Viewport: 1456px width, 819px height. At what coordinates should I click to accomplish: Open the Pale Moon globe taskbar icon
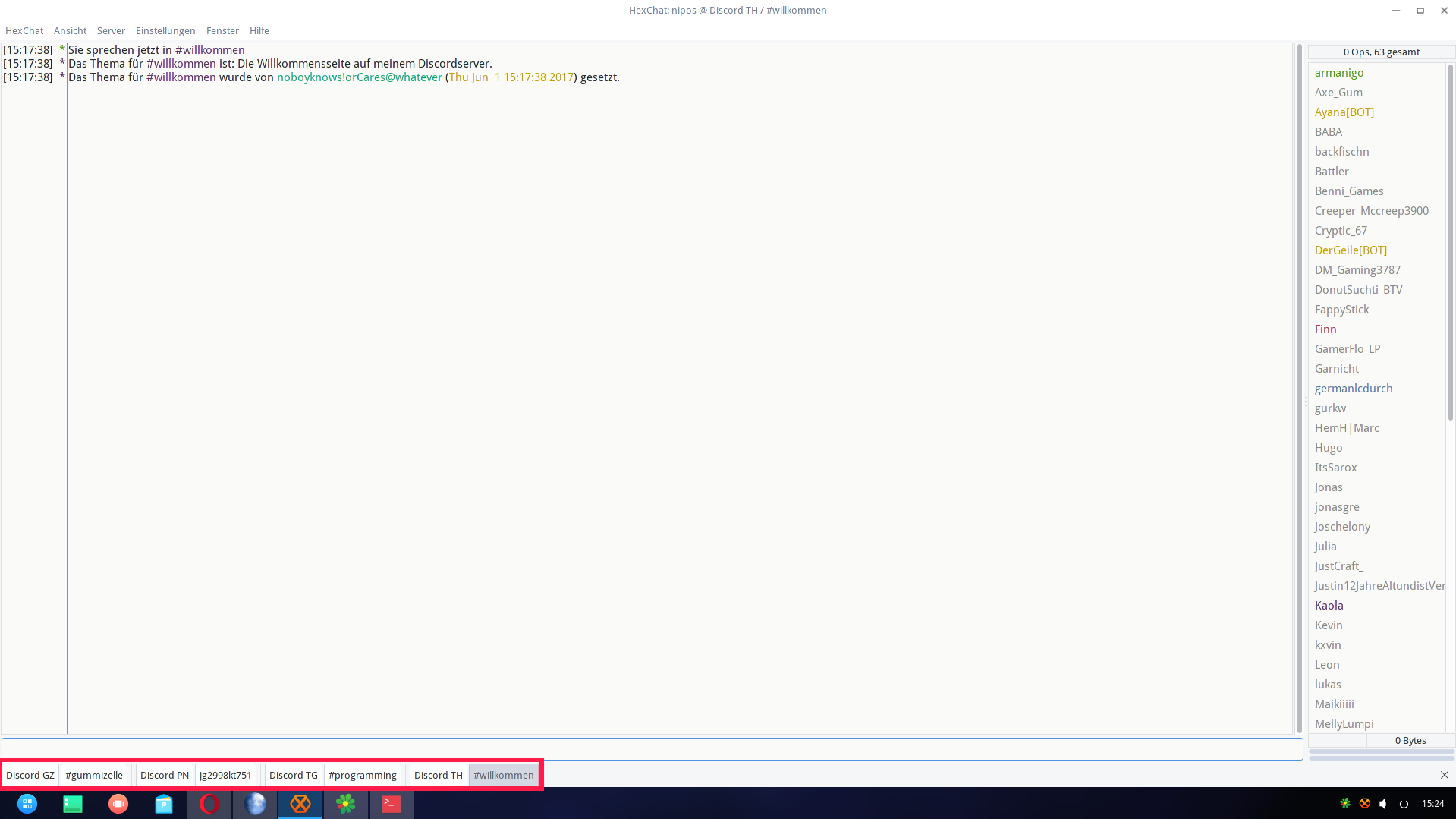coord(255,804)
